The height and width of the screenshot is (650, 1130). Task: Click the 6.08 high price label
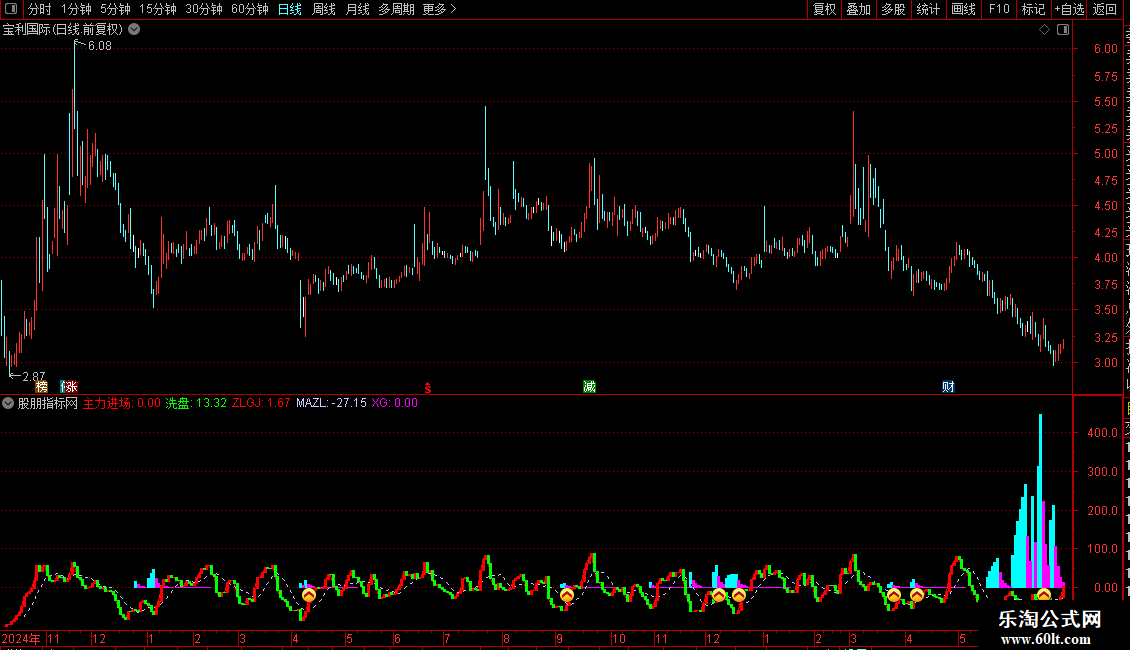point(99,46)
